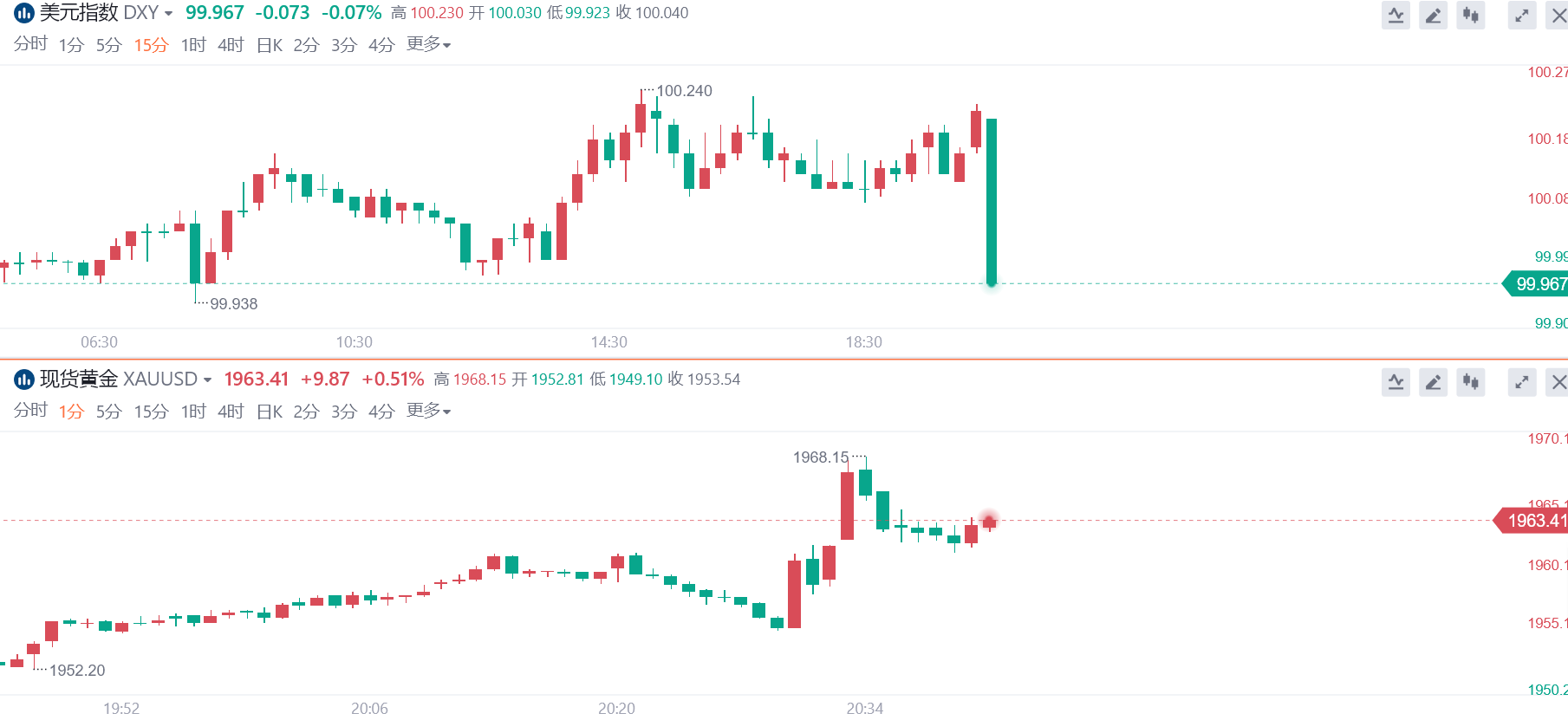Open the 现货黄金 XAUUSD symbol dropdown
This screenshot has width=1568, height=720.
click(207, 380)
